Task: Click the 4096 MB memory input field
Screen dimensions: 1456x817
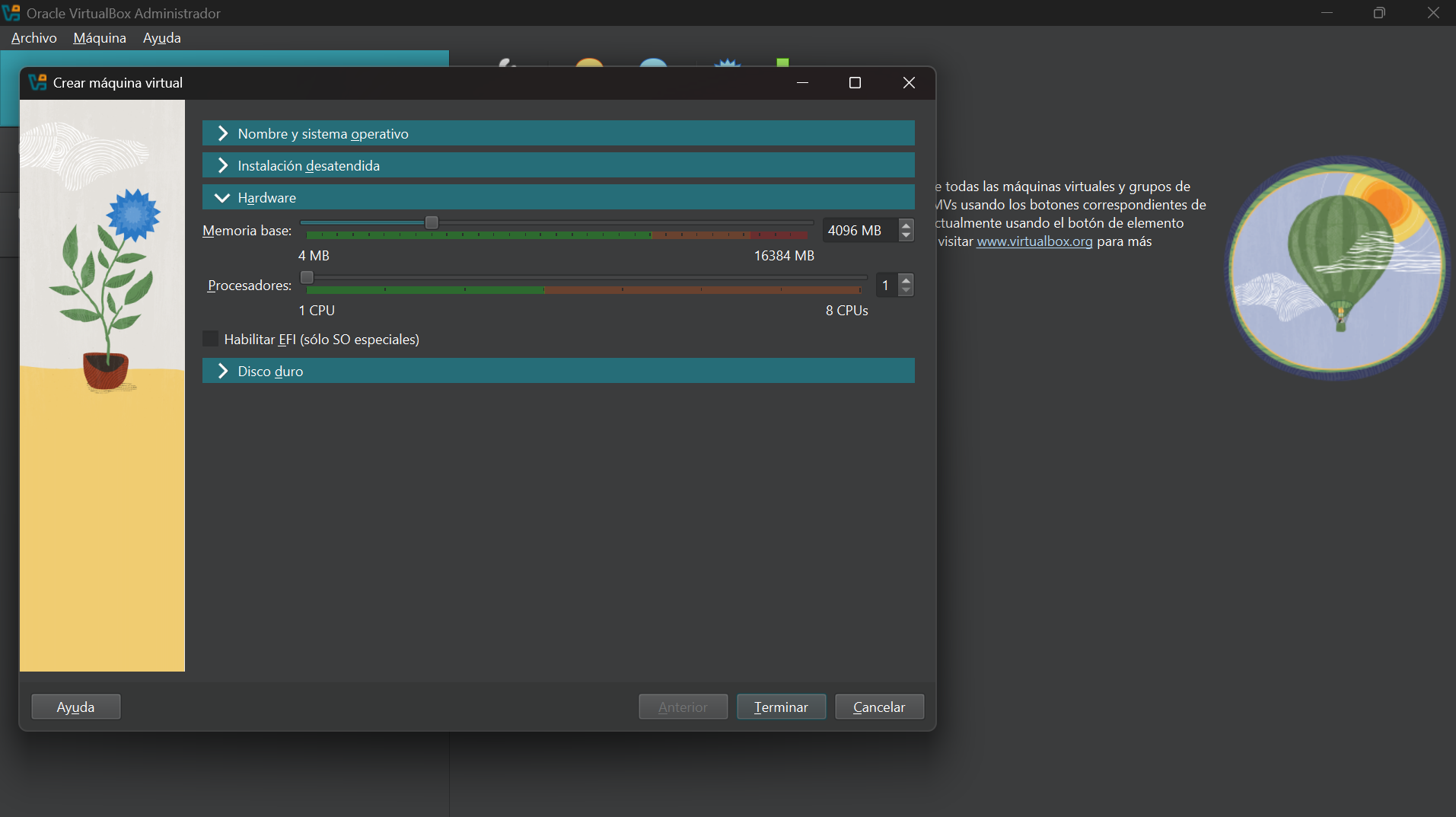Action: pyautogui.click(x=859, y=230)
